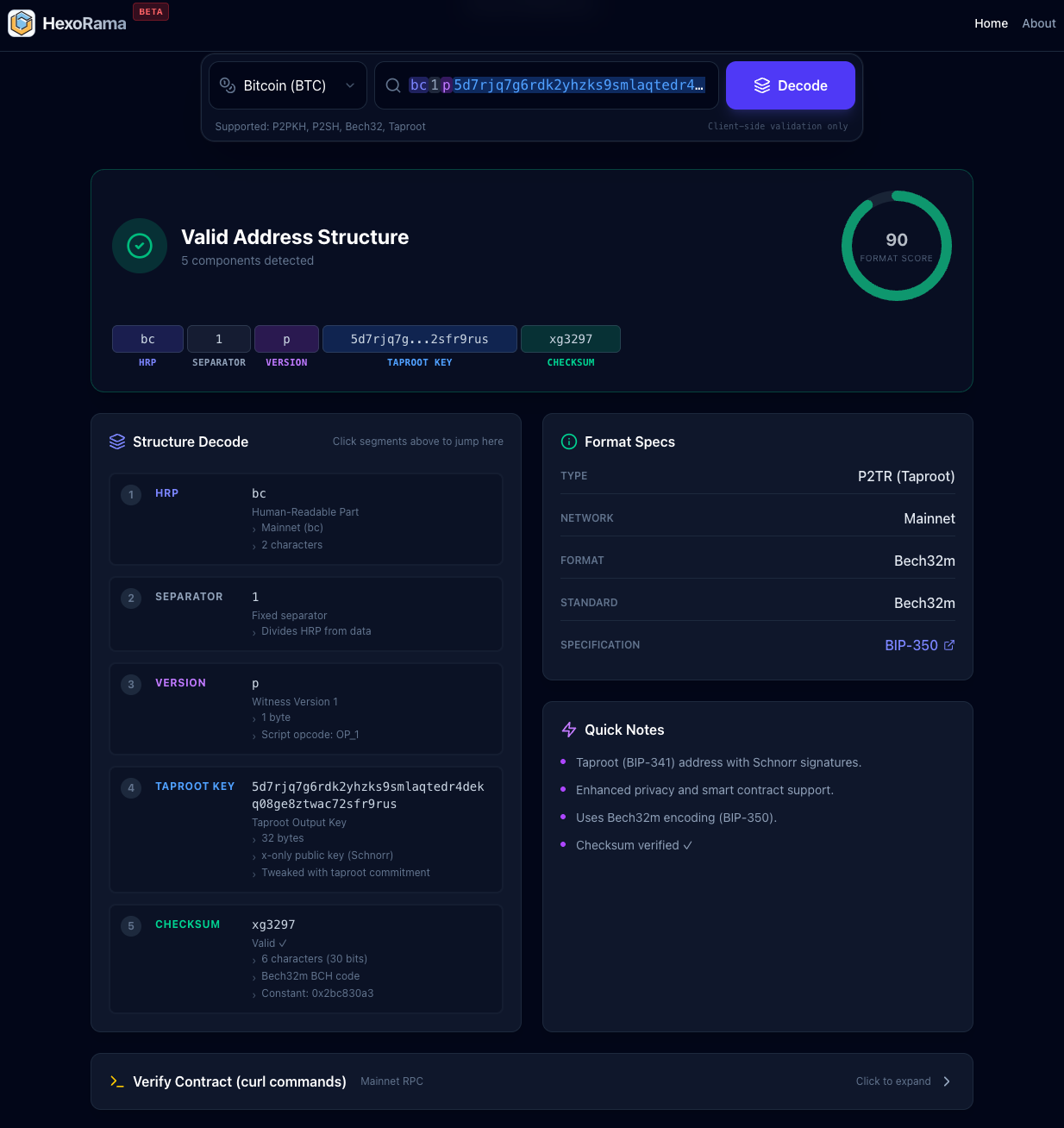Click the Structure Decode layers icon

point(117,441)
